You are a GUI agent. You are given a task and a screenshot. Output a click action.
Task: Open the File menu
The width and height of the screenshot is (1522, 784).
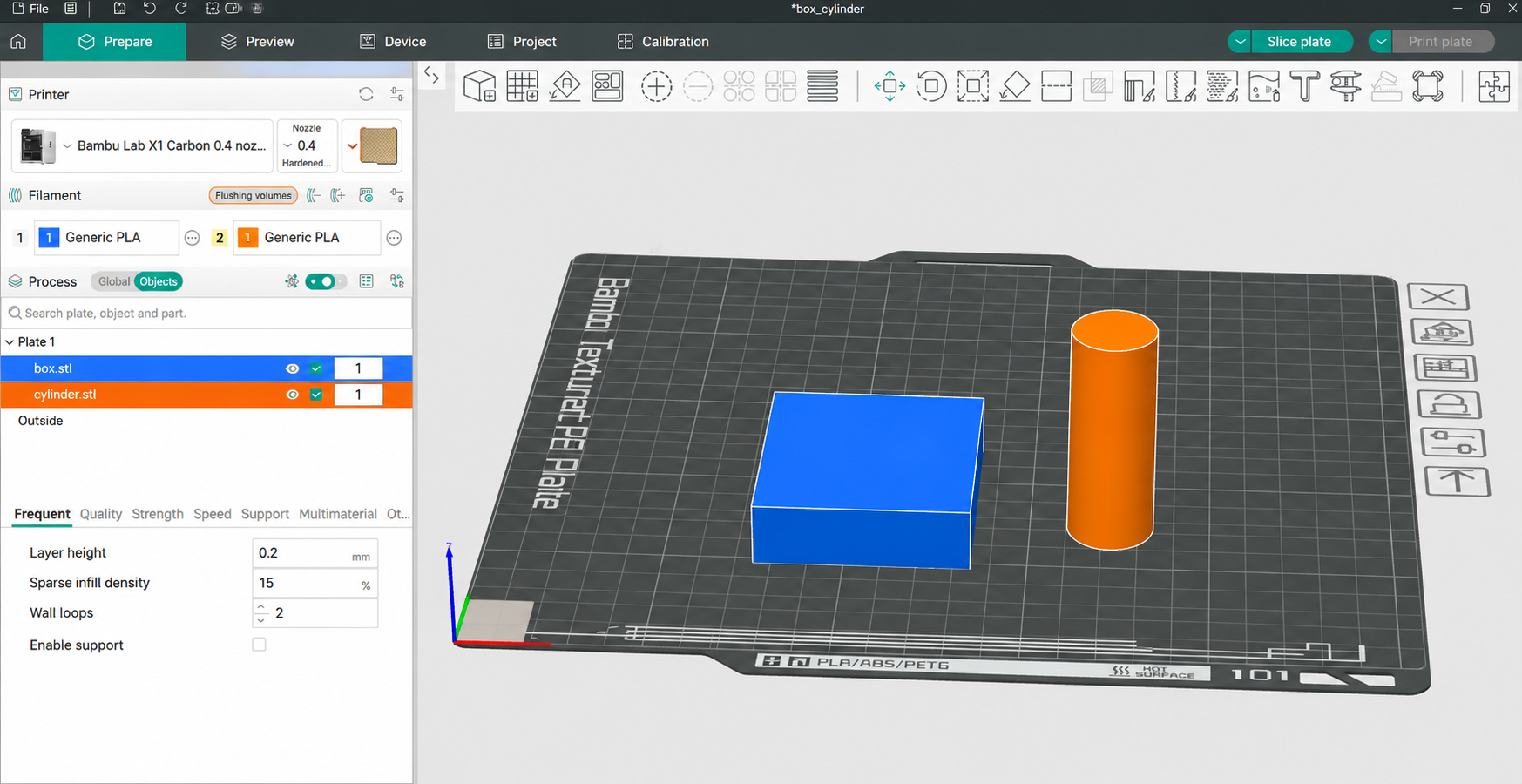pos(30,9)
